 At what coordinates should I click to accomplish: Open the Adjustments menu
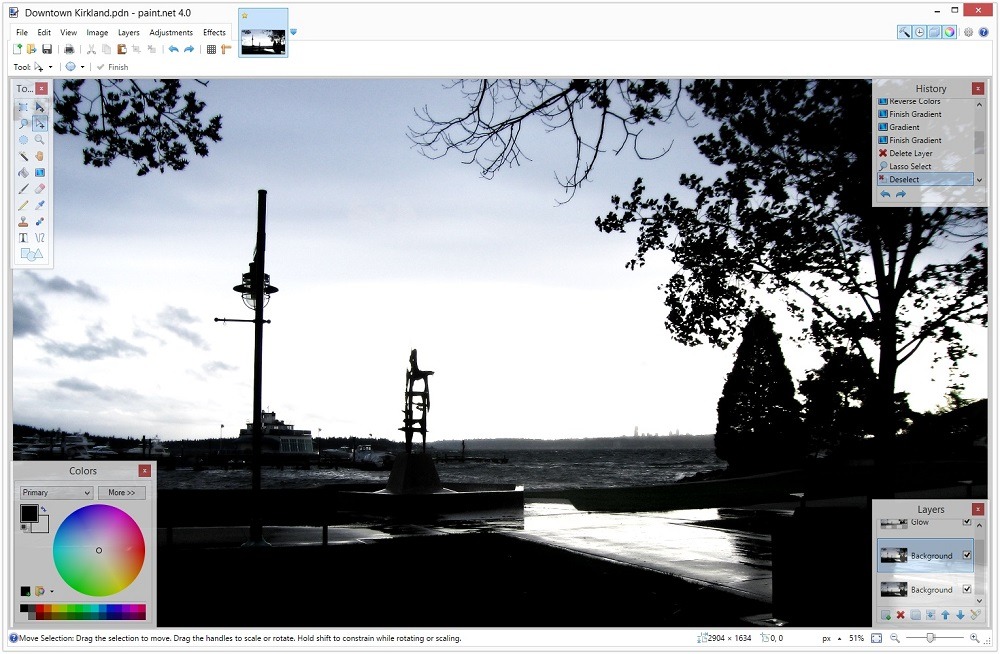171,32
